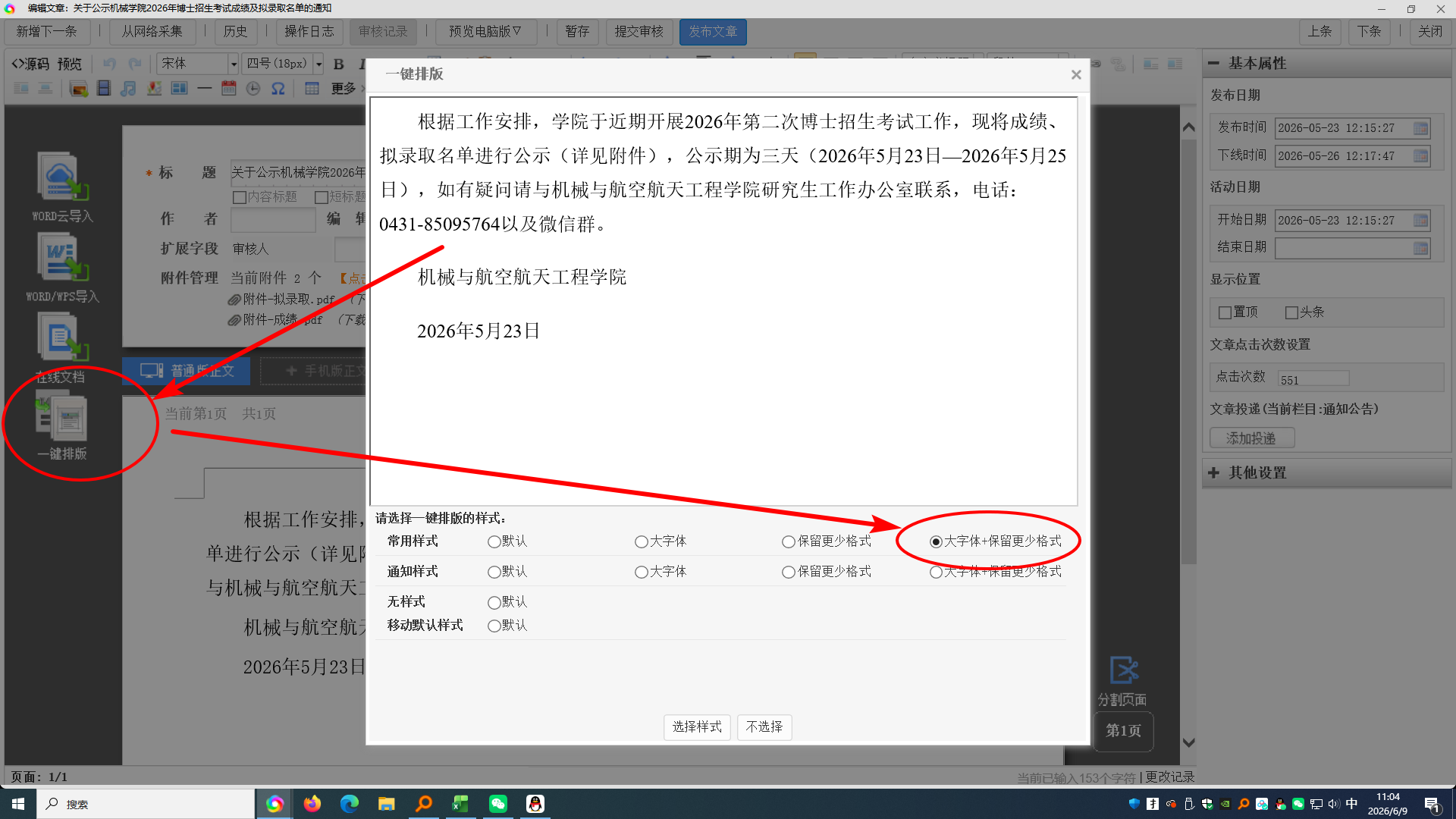Viewport: 1456px width, 819px height.
Task: Select 通知样式 大字体 radio option
Action: 642,572
